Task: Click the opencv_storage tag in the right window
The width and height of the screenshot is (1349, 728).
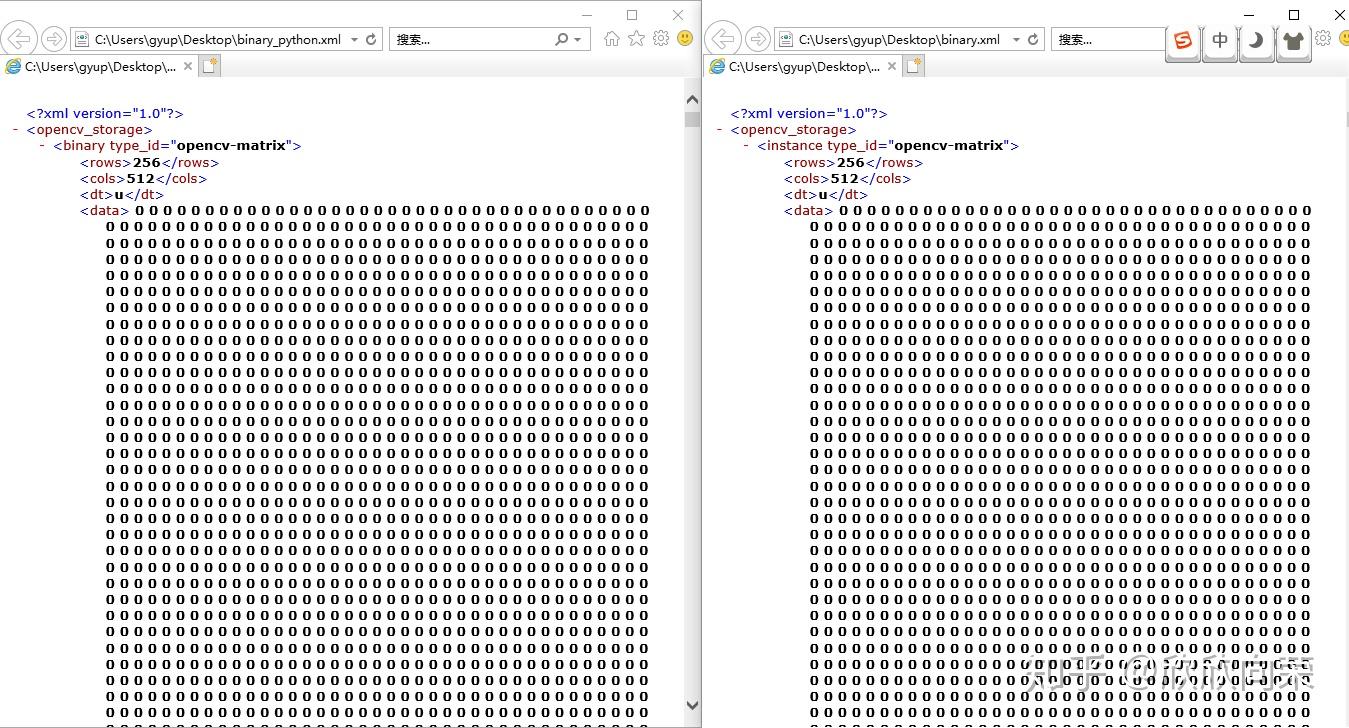Action: coord(794,130)
